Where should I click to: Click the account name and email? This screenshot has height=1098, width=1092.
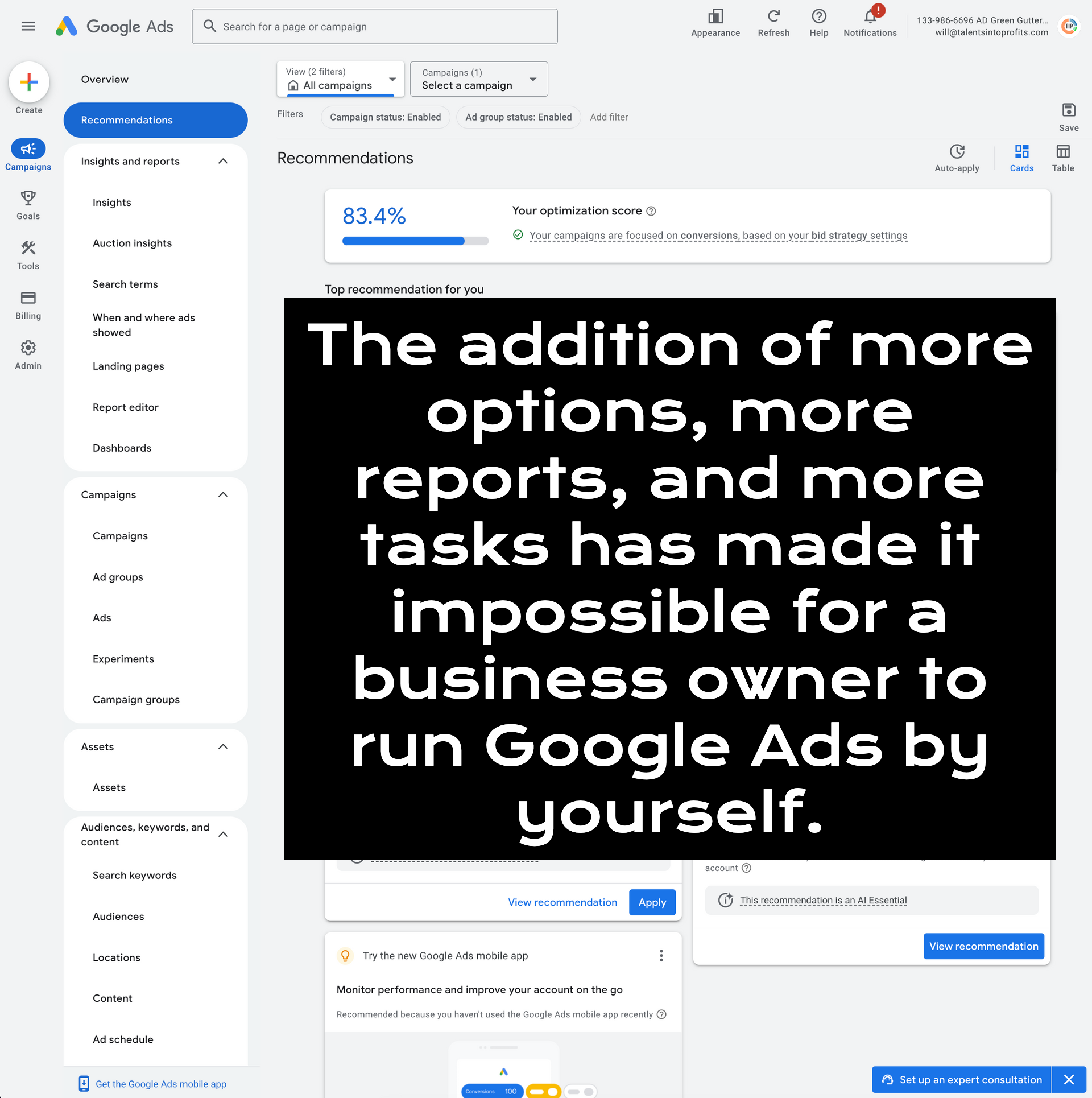pyautogui.click(x=982, y=26)
